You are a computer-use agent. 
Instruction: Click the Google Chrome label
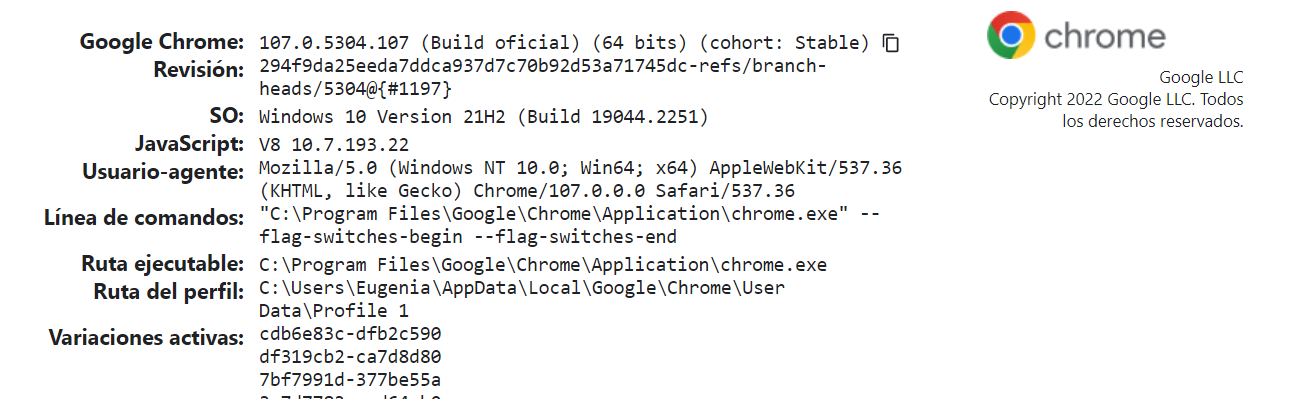162,42
